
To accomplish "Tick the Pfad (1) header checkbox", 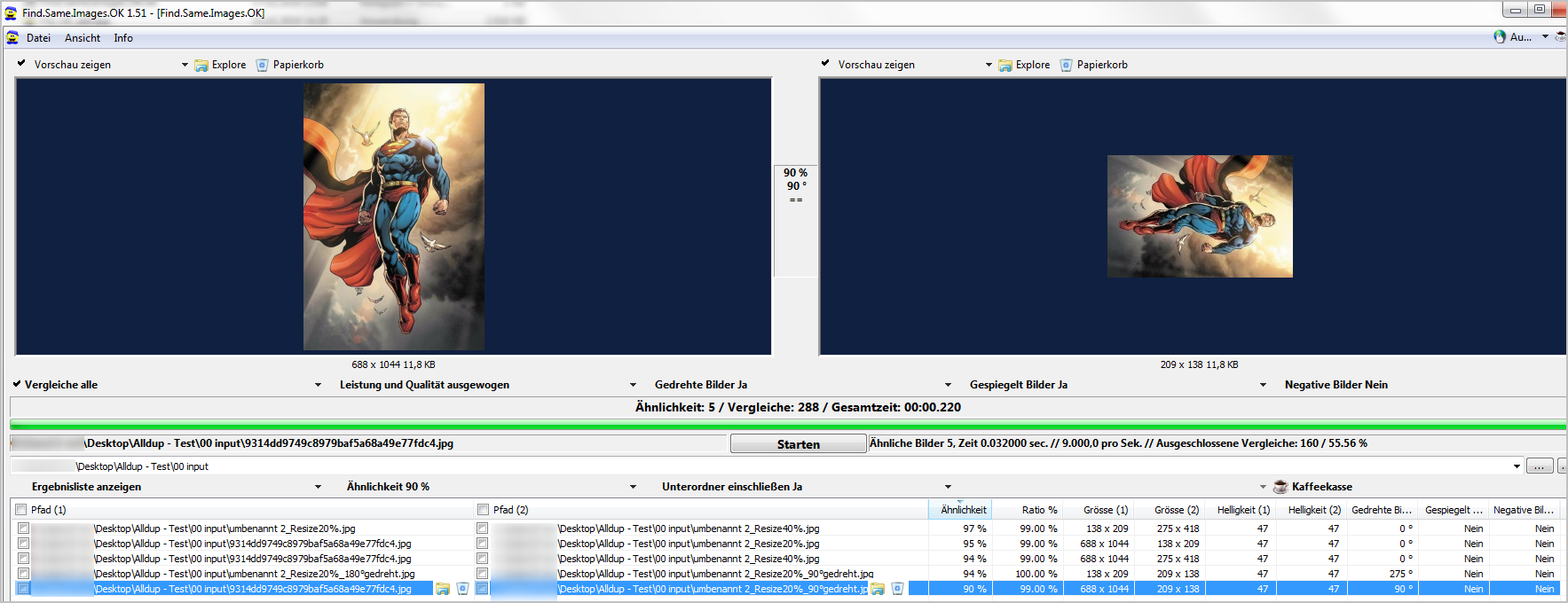I will [x=21, y=510].
